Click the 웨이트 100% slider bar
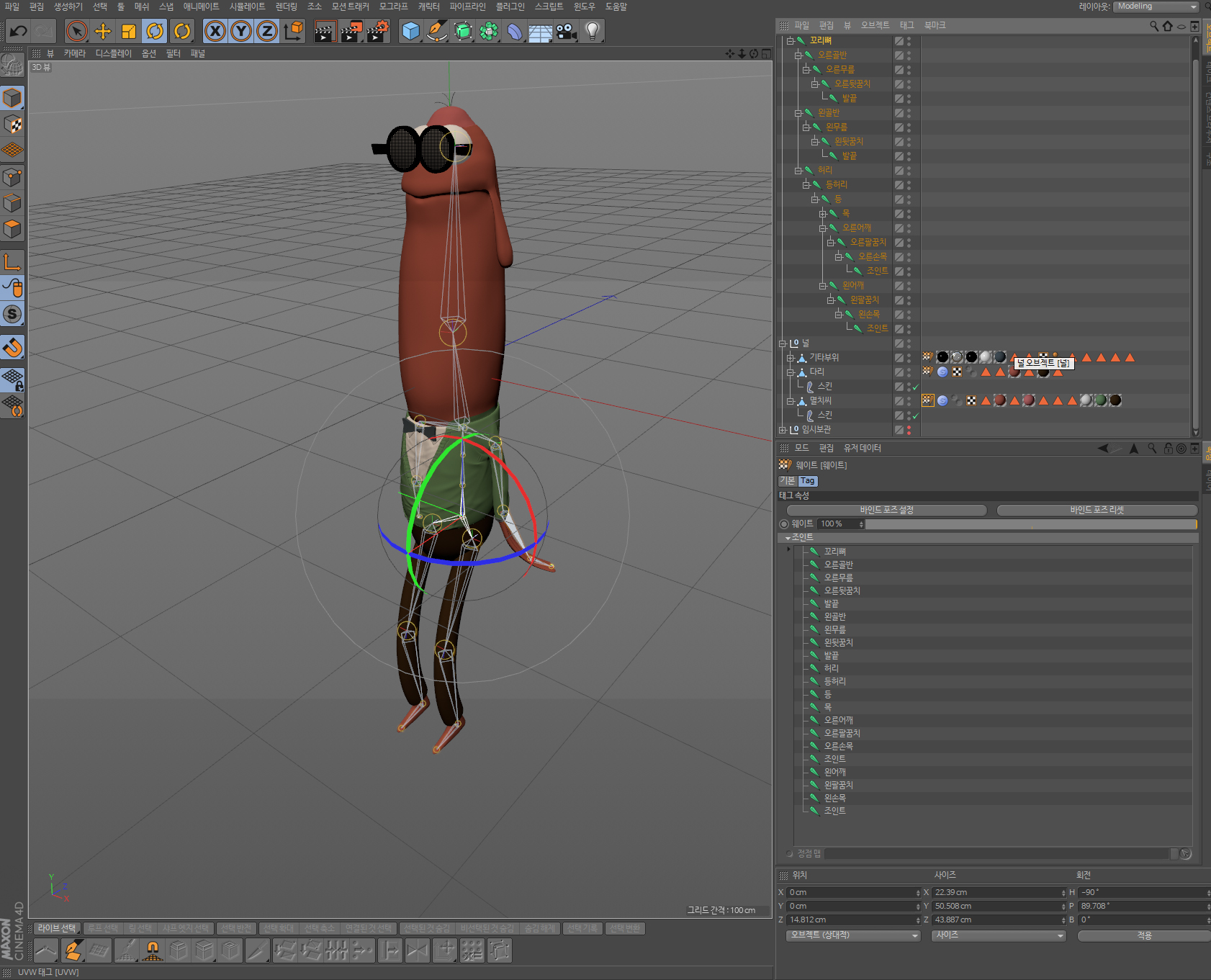The height and width of the screenshot is (980, 1211). (1031, 524)
